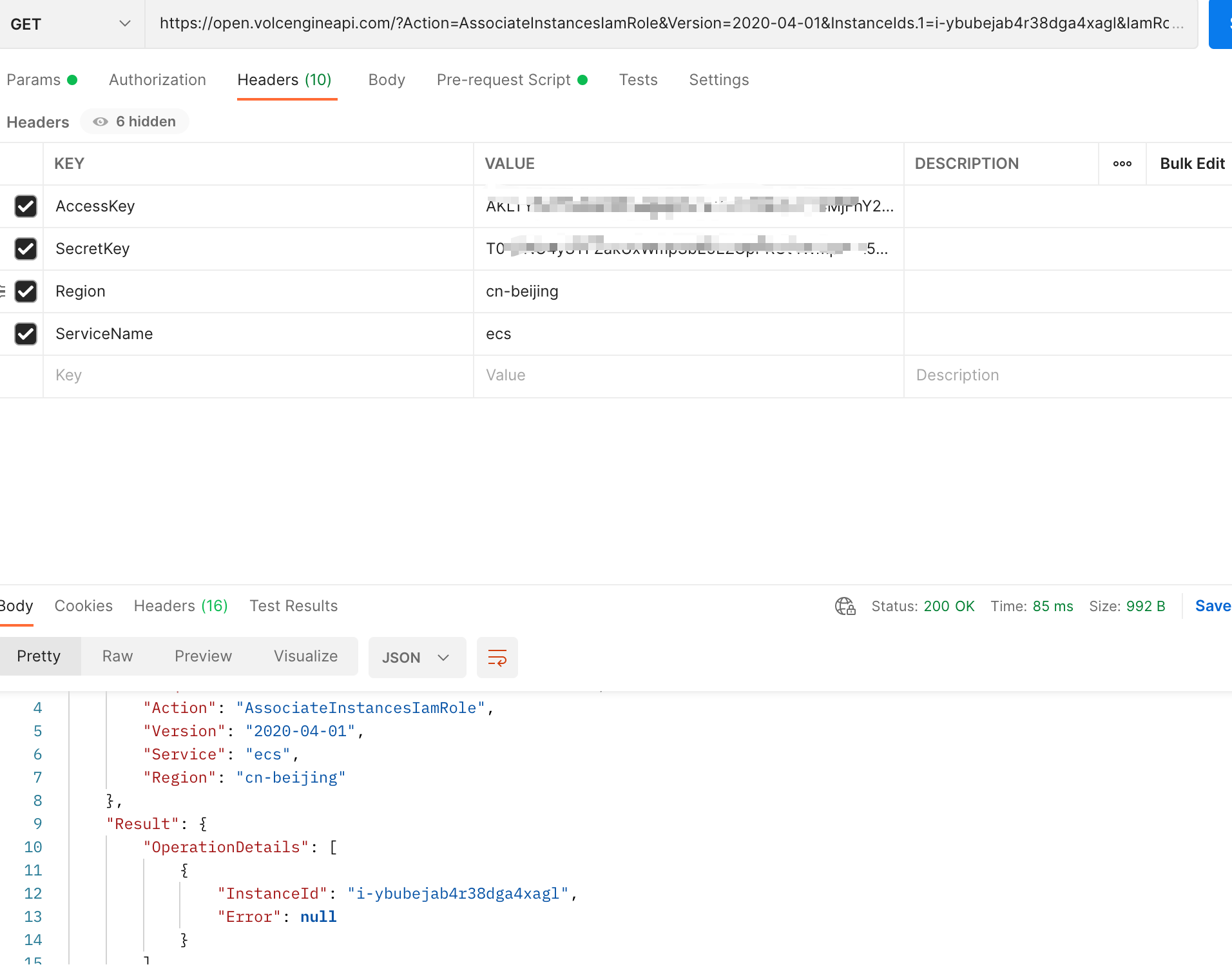Open the request Settings tab
The height and width of the screenshot is (967, 1232).
click(x=718, y=80)
